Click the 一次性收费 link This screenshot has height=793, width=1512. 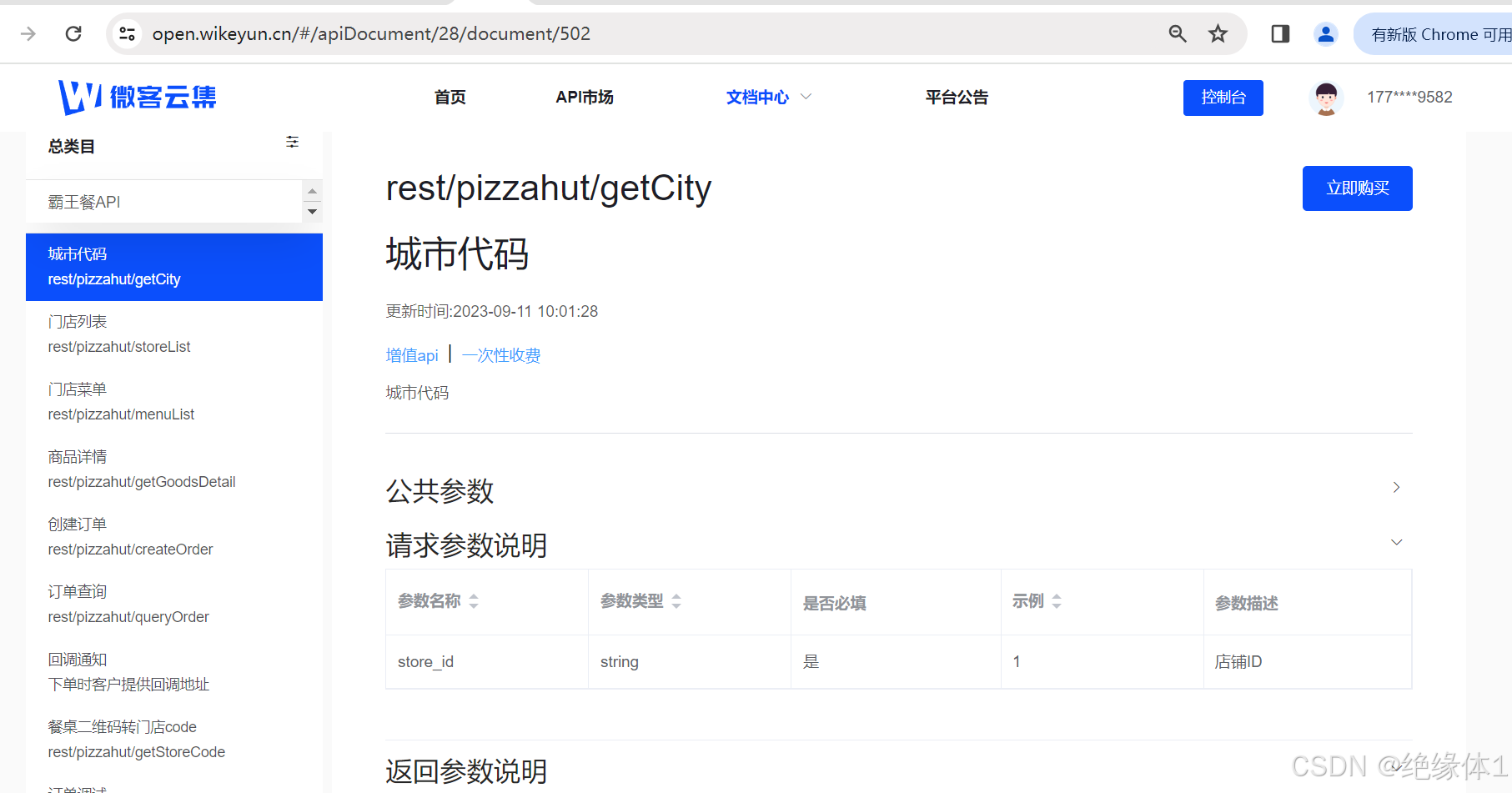tap(501, 355)
